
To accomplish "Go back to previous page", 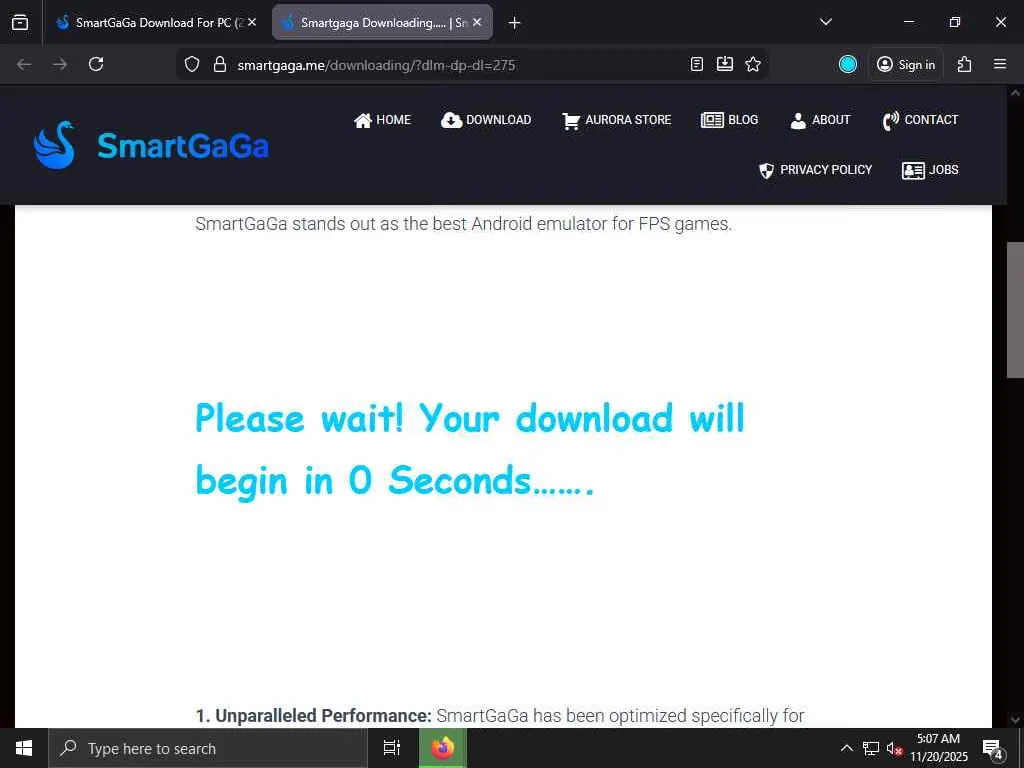I will [x=24, y=64].
